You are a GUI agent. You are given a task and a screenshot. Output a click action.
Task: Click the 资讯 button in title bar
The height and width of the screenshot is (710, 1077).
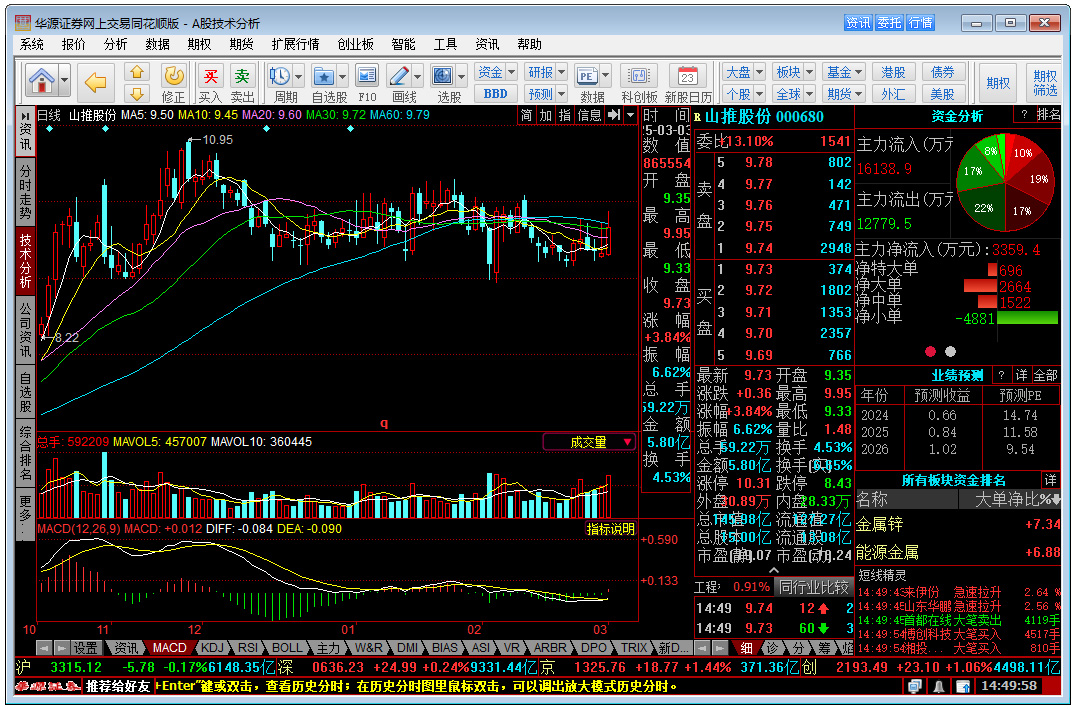pos(858,23)
